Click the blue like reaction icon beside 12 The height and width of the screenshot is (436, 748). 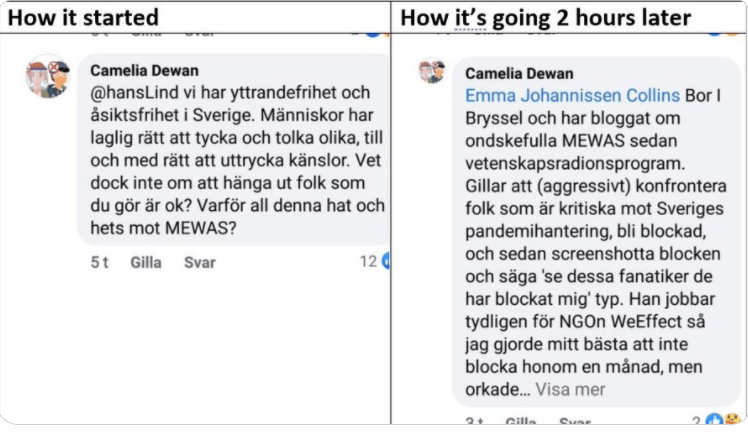click(385, 261)
